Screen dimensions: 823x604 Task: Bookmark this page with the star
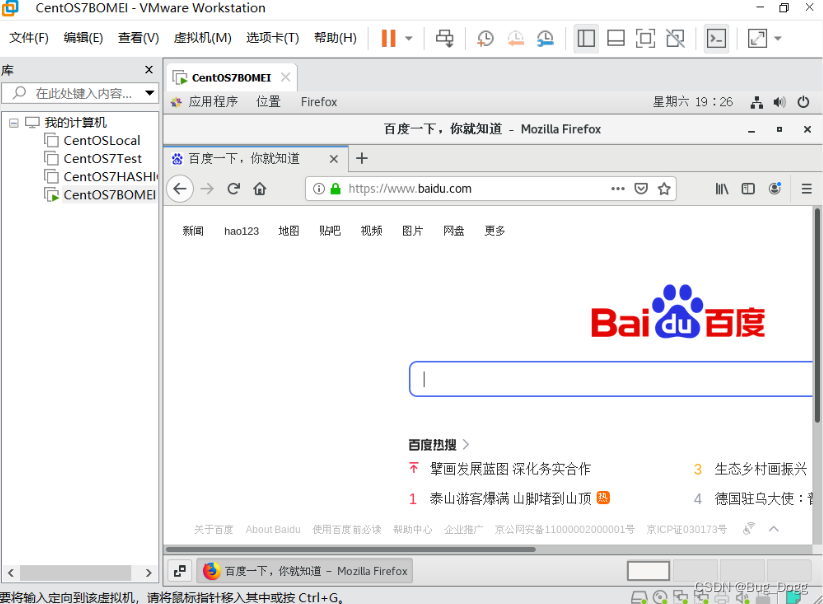coord(664,189)
